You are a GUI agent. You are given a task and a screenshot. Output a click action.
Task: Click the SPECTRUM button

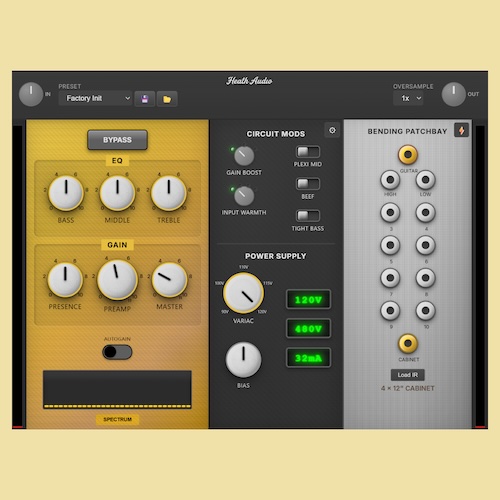117,419
